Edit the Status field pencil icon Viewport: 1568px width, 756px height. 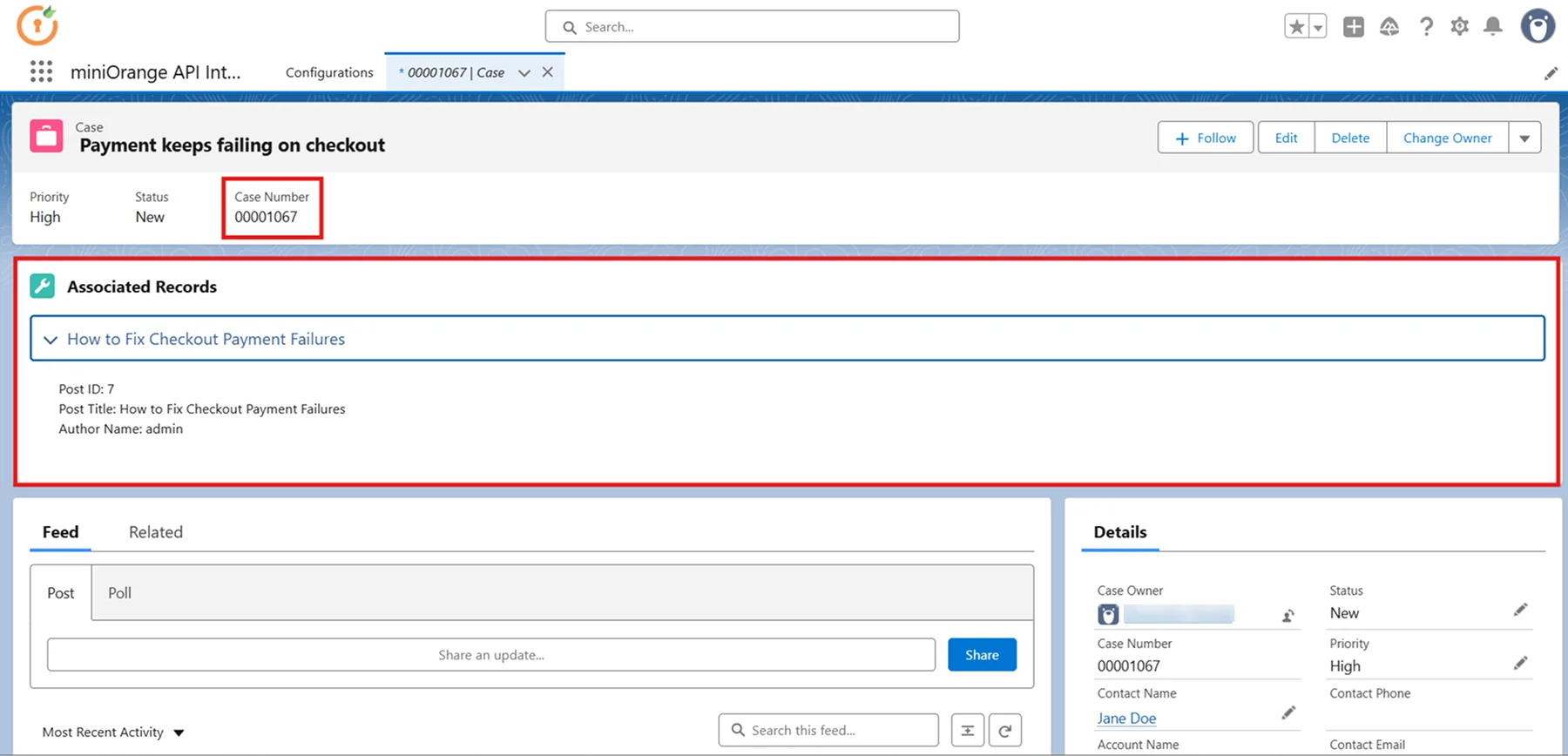click(1521, 610)
